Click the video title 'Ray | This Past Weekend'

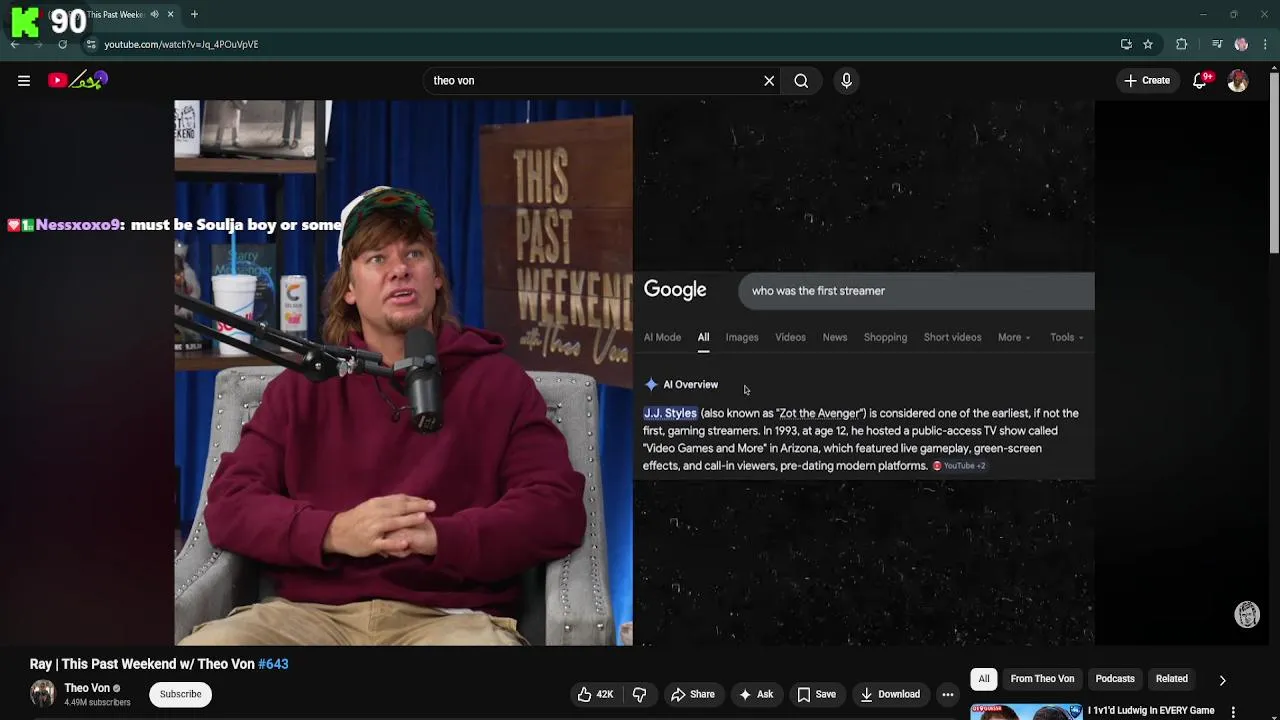pos(143,664)
